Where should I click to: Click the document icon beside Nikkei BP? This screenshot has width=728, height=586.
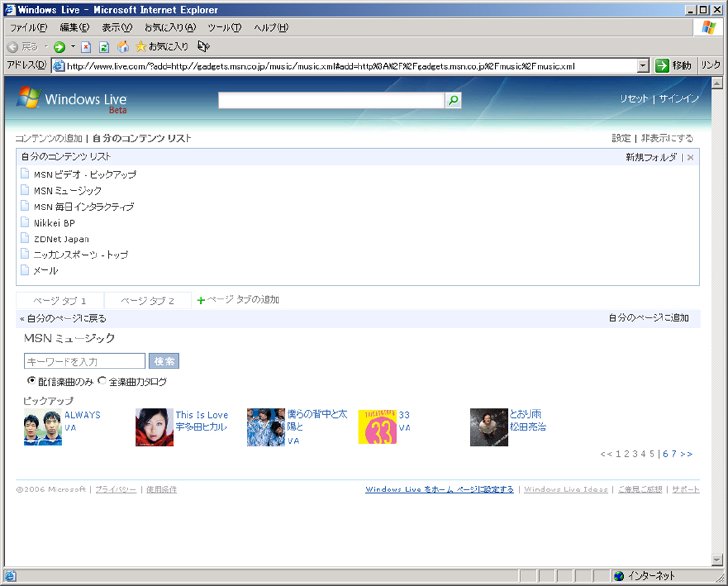[25, 222]
